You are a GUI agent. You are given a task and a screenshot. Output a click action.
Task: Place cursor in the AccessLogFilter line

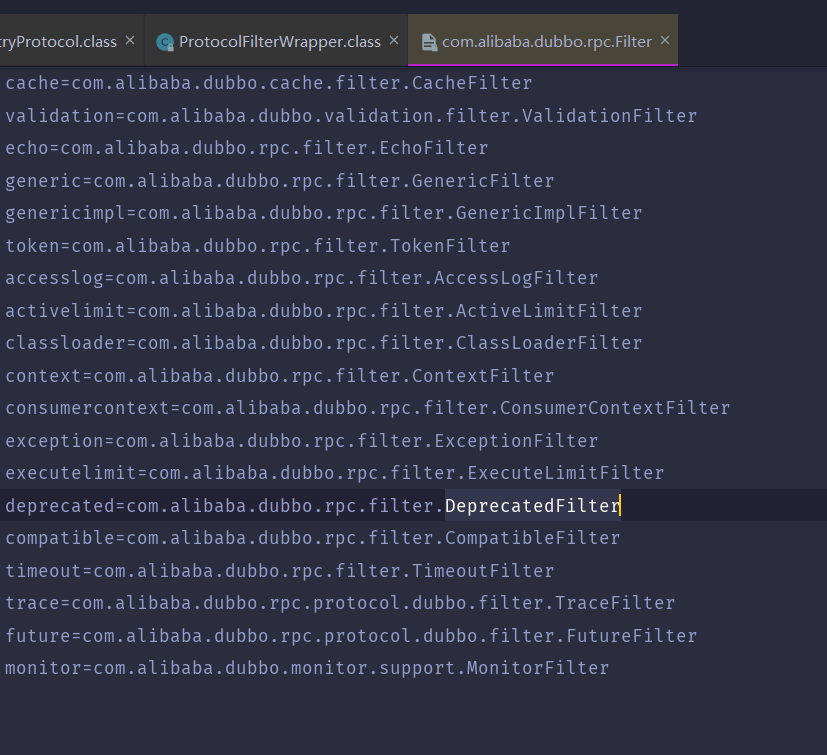302,278
